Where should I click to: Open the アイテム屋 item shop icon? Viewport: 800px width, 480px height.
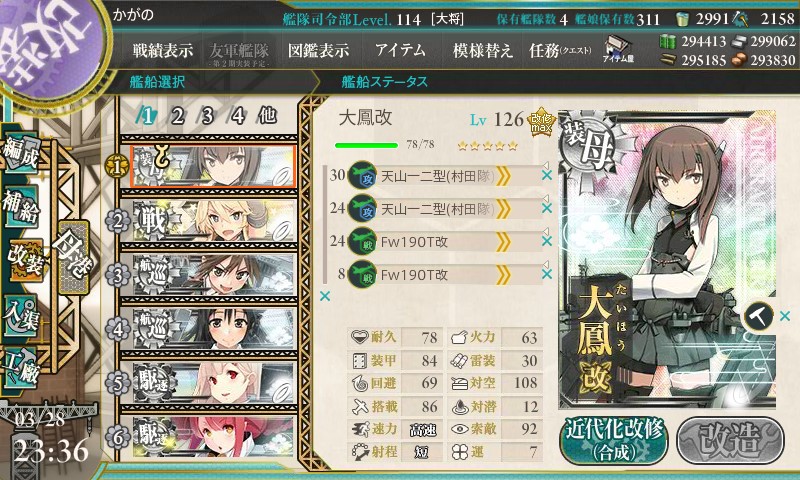pos(618,49)
